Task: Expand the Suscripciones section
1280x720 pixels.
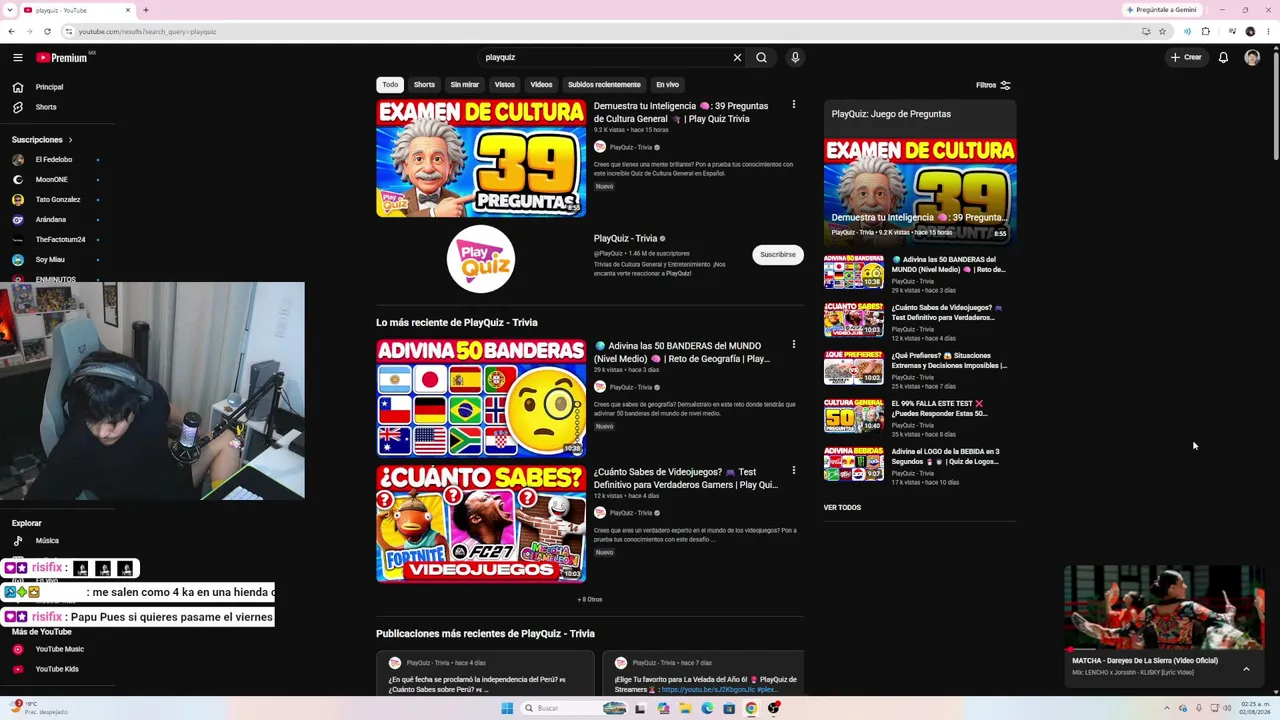Action: tap(42, 140)
